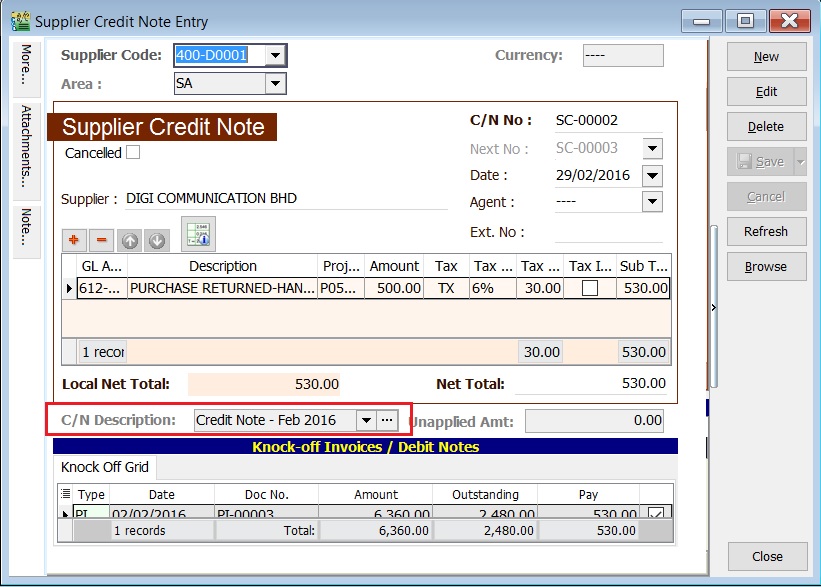Remove selected line using the minus icon
The width and height of the screenshot is (821, 587).
coord(101,240)
